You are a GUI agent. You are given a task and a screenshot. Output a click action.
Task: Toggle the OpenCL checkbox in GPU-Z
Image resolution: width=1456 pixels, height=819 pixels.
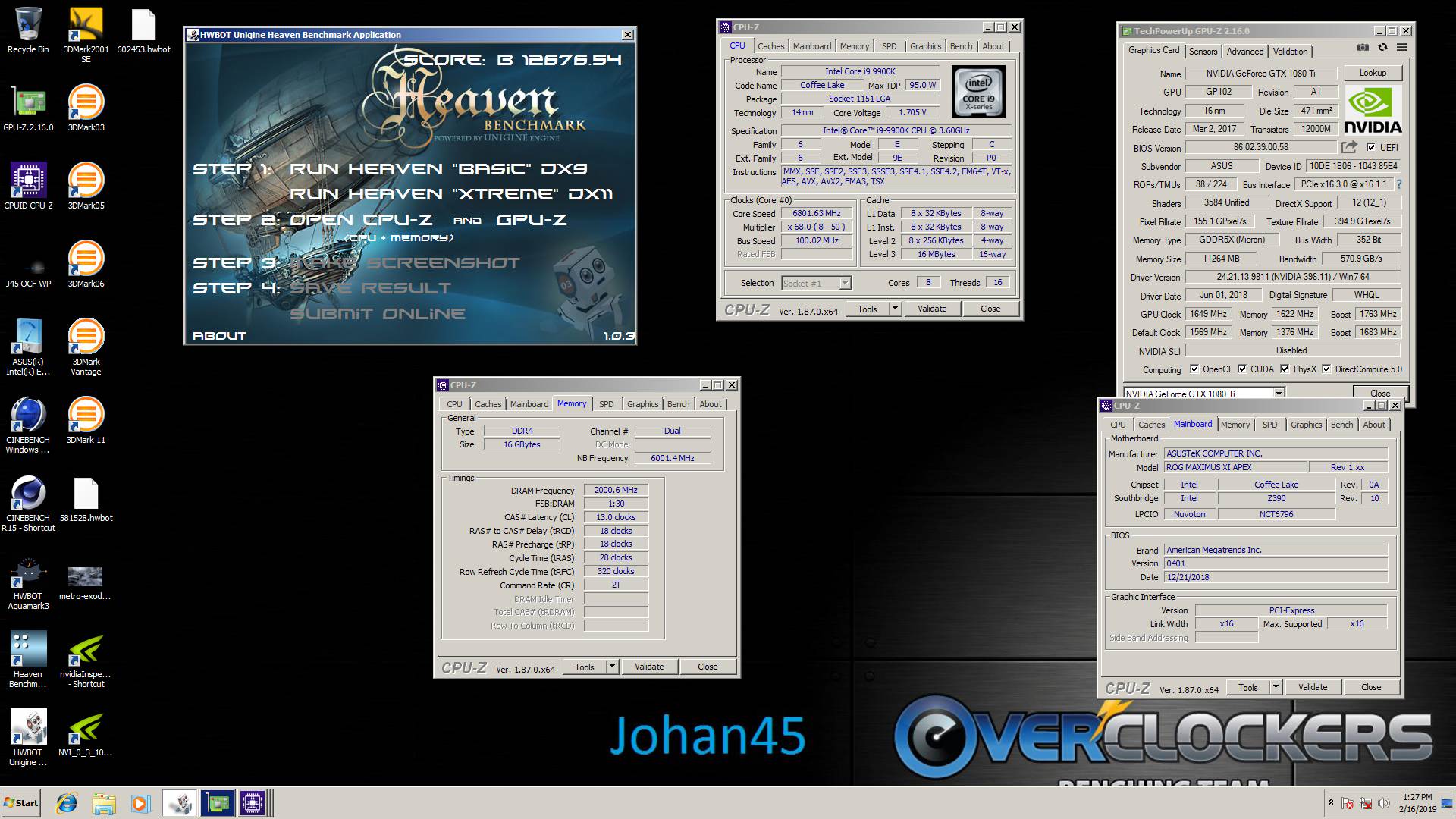[x=1194, y=369]
